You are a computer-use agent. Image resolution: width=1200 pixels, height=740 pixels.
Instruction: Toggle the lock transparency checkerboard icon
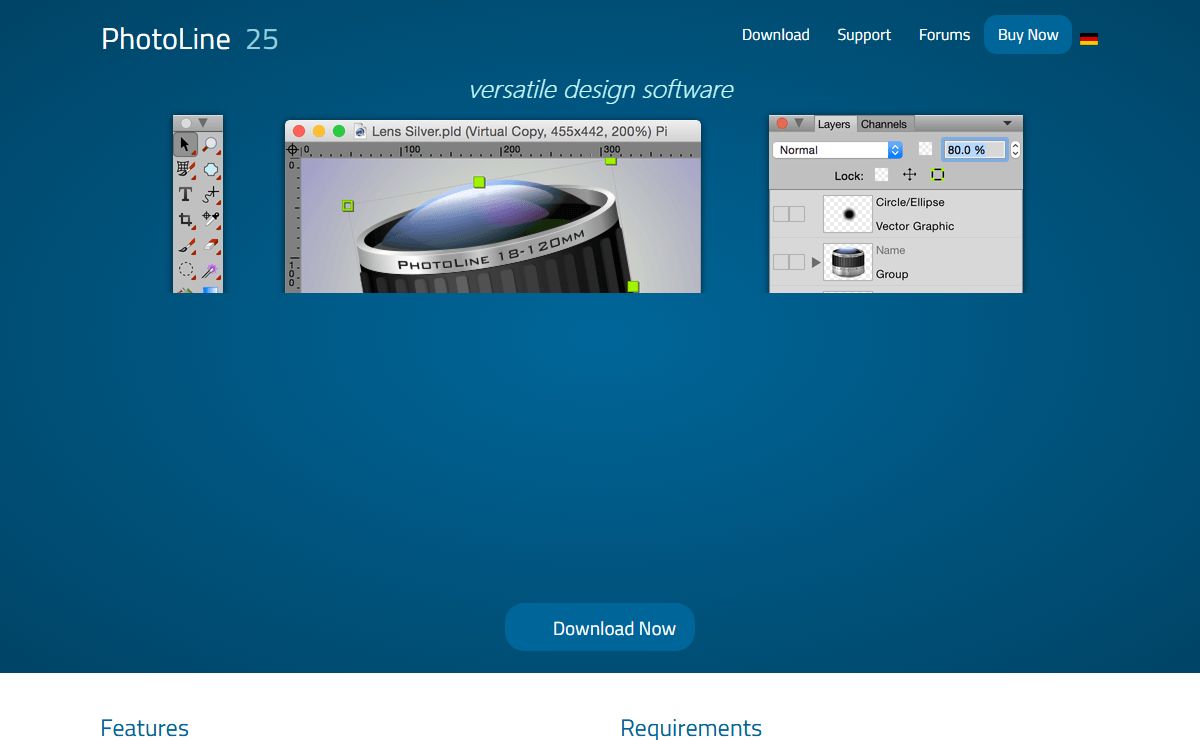(x=881, y=174)
